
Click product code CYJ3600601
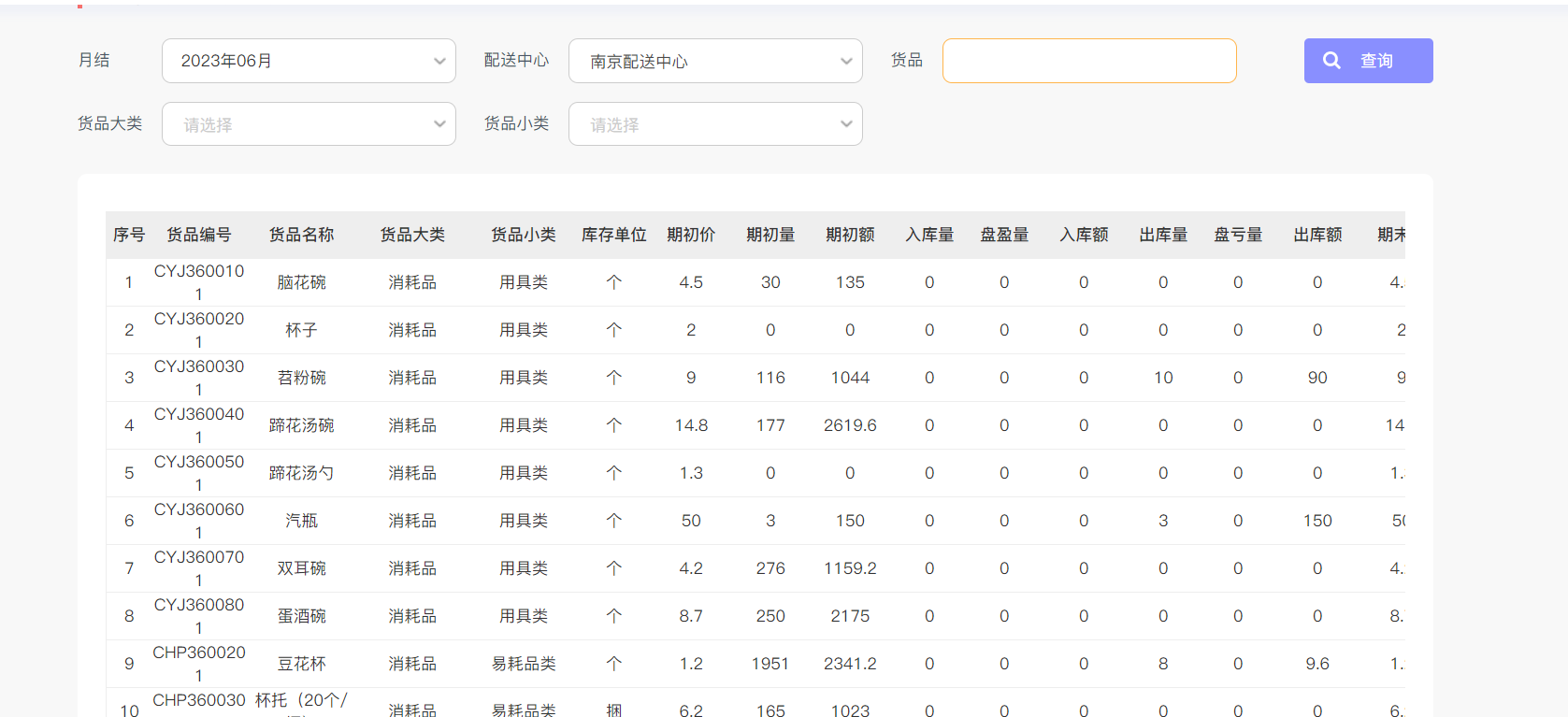click(199, 521)
